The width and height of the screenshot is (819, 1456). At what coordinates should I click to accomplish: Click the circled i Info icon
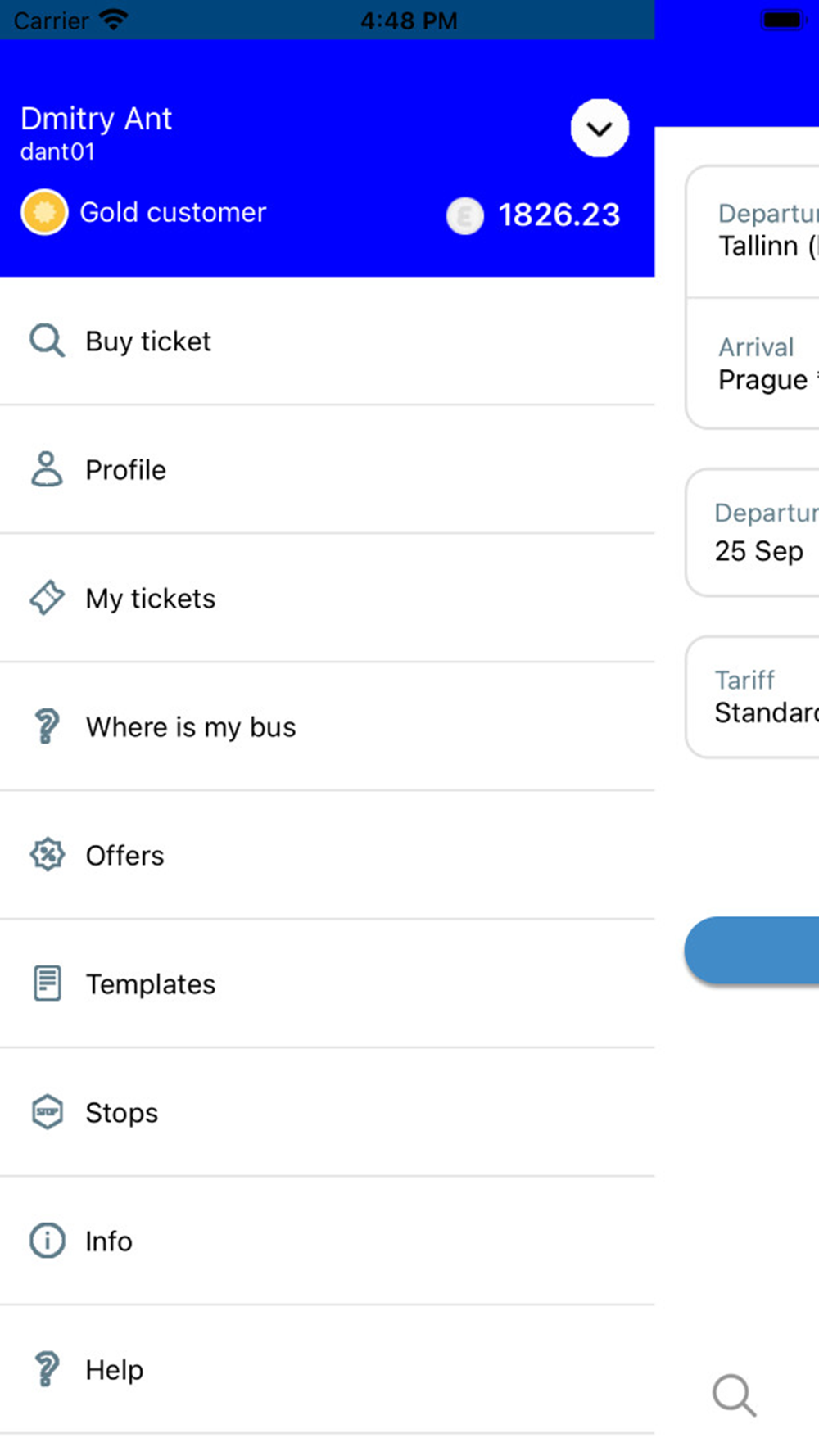click(47, 1241)
